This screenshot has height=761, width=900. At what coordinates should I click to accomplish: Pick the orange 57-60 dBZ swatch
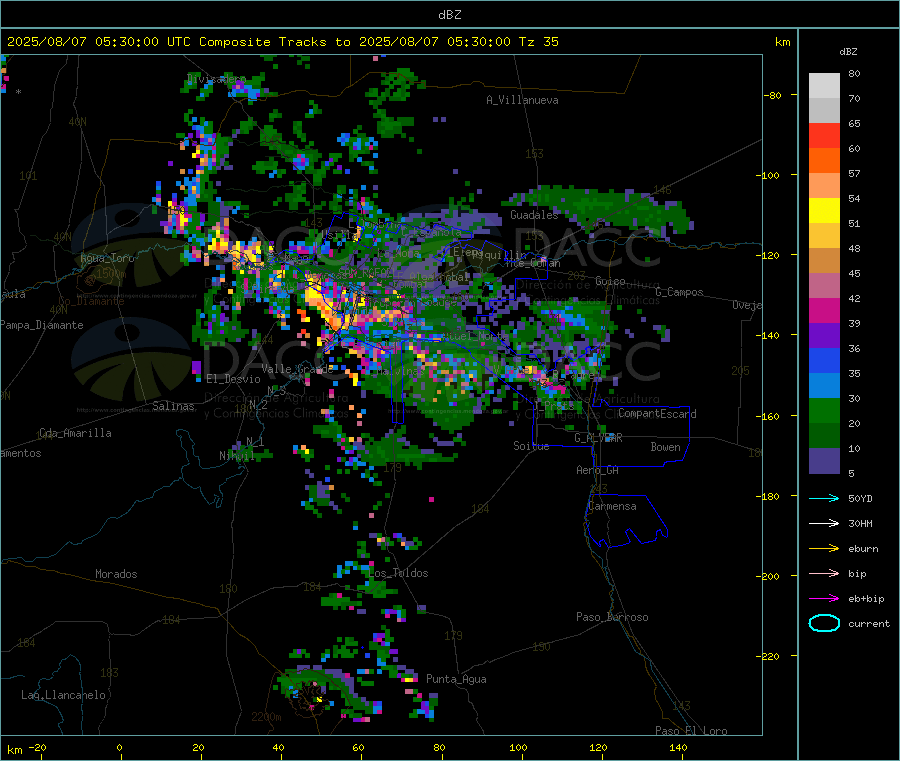(824, 161)
